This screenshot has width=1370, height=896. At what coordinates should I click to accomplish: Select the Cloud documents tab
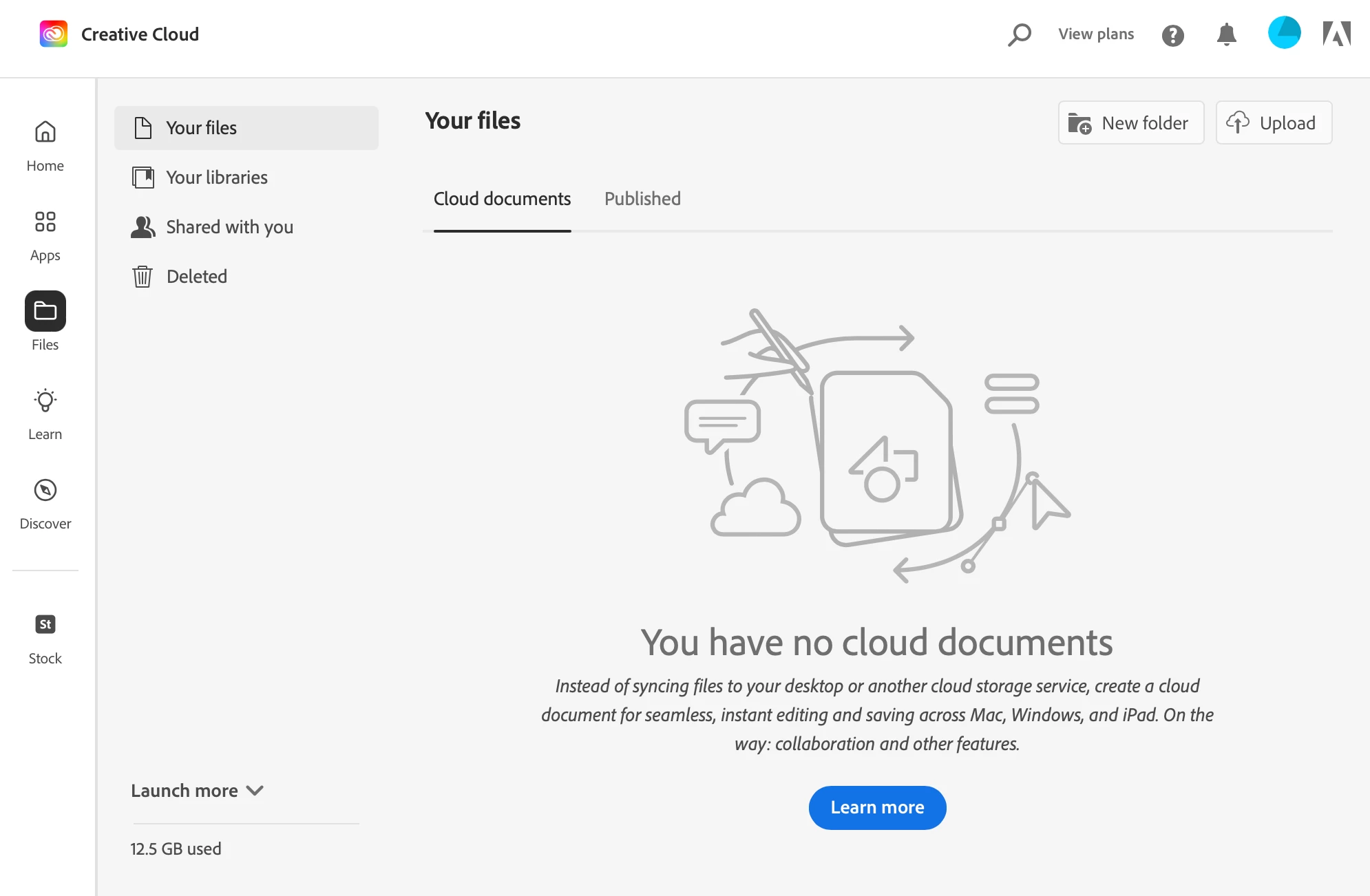(x=502, y=199)
